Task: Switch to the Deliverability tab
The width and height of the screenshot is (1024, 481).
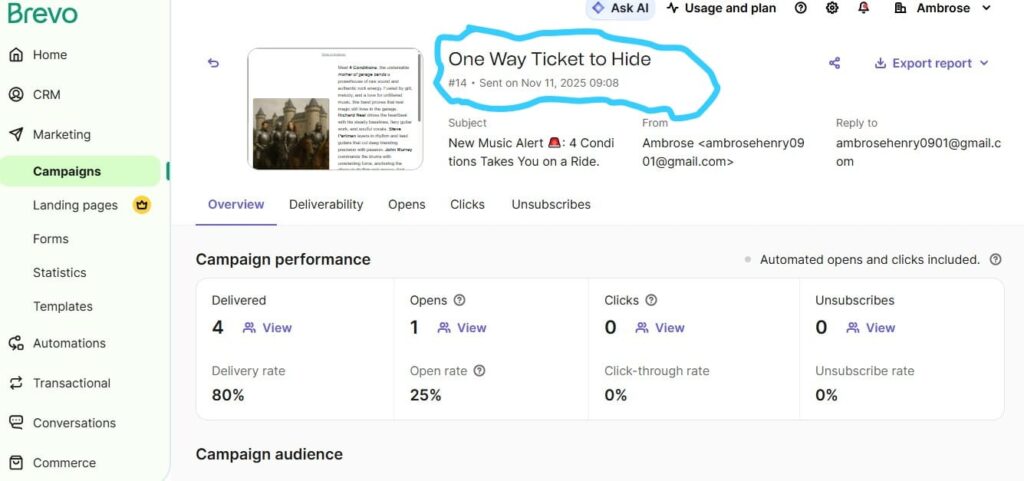Action: (326, 204)
